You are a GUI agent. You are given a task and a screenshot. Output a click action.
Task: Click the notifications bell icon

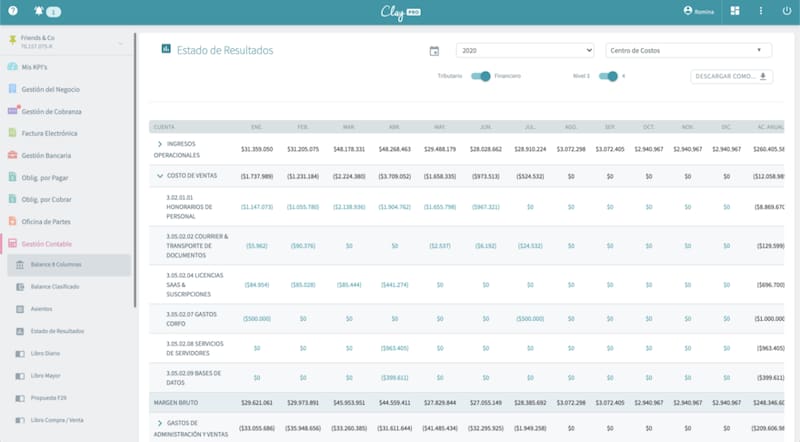(x=41, y=11)
